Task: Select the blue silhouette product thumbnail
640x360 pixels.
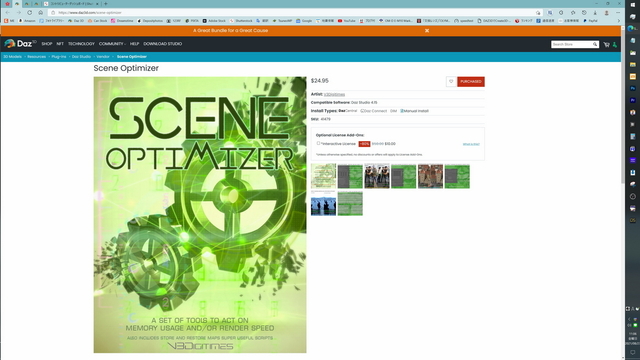Action: point(323,203)
